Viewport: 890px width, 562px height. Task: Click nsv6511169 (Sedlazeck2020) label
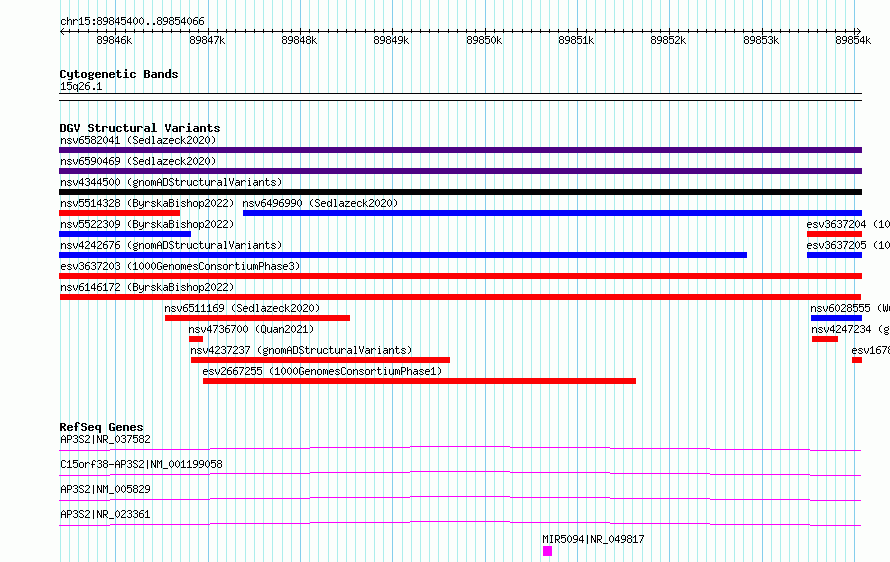(242, 308)
